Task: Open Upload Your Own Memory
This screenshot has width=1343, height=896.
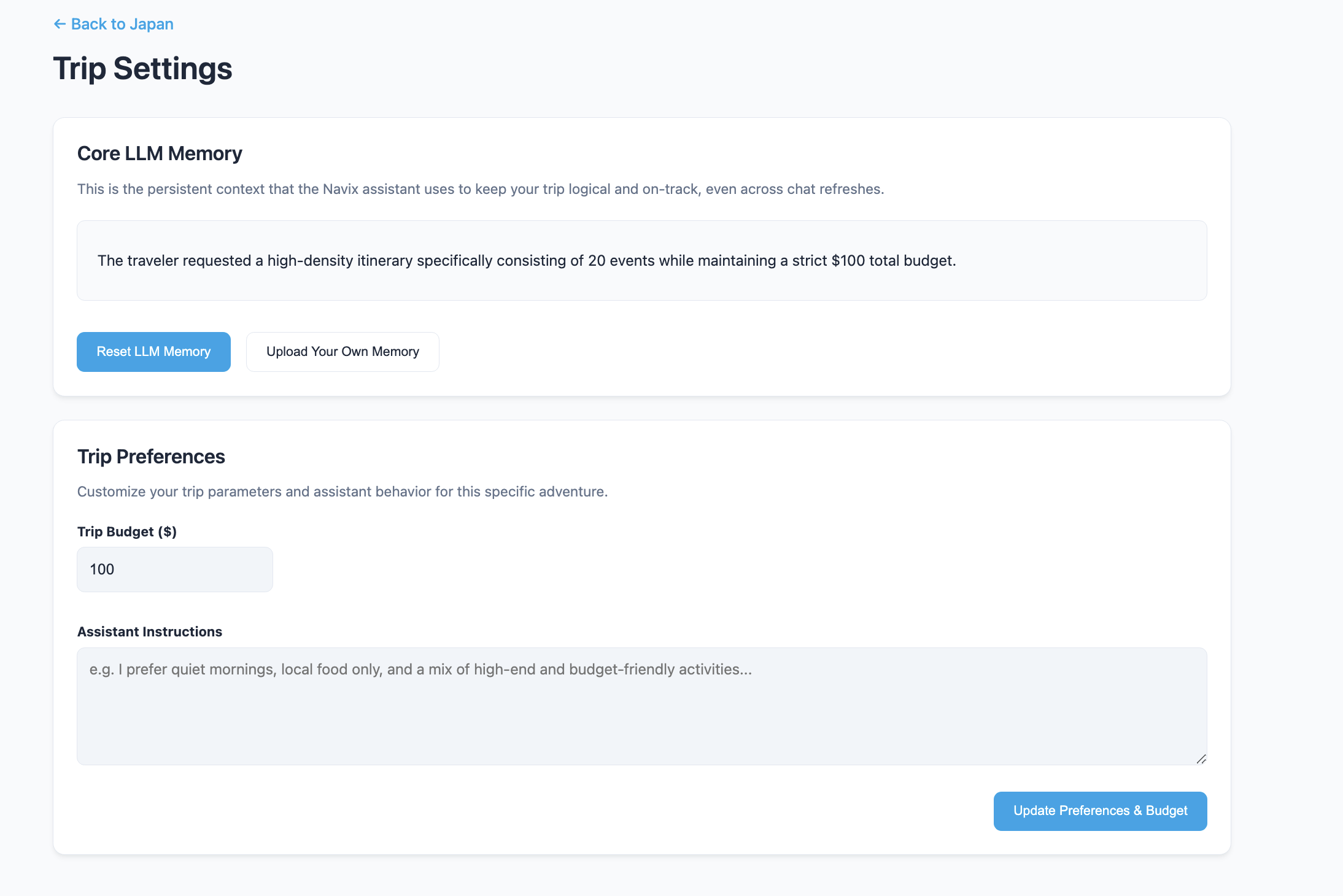Action: 343,352
